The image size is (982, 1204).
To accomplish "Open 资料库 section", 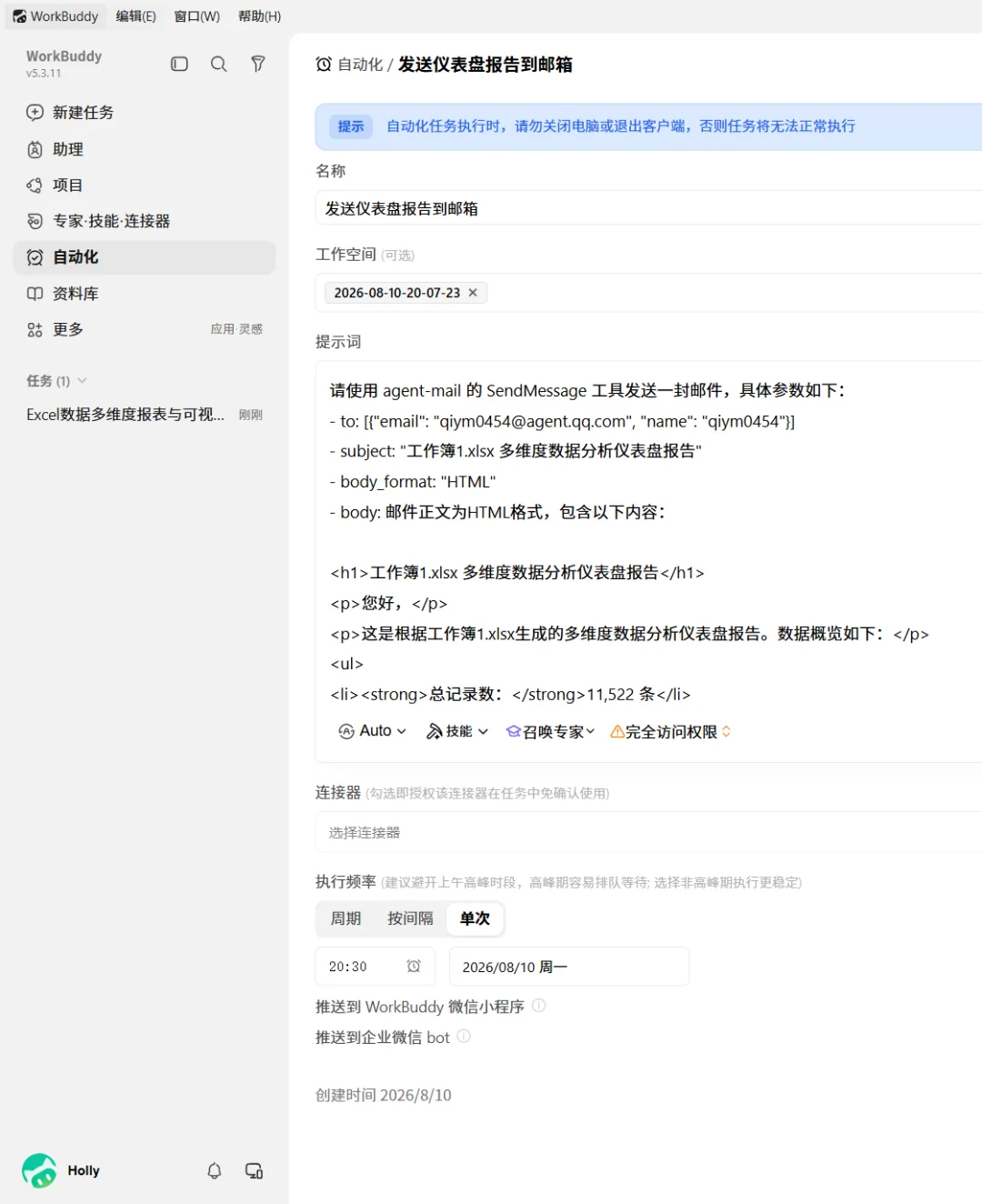I will click(145, 294).
